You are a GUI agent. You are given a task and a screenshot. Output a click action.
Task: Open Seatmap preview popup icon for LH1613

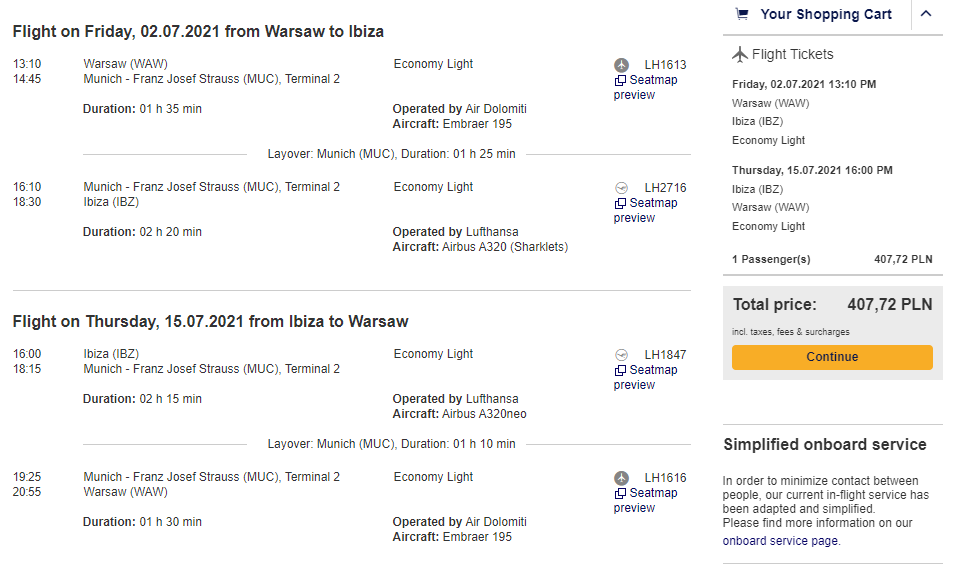coord(620,80)
